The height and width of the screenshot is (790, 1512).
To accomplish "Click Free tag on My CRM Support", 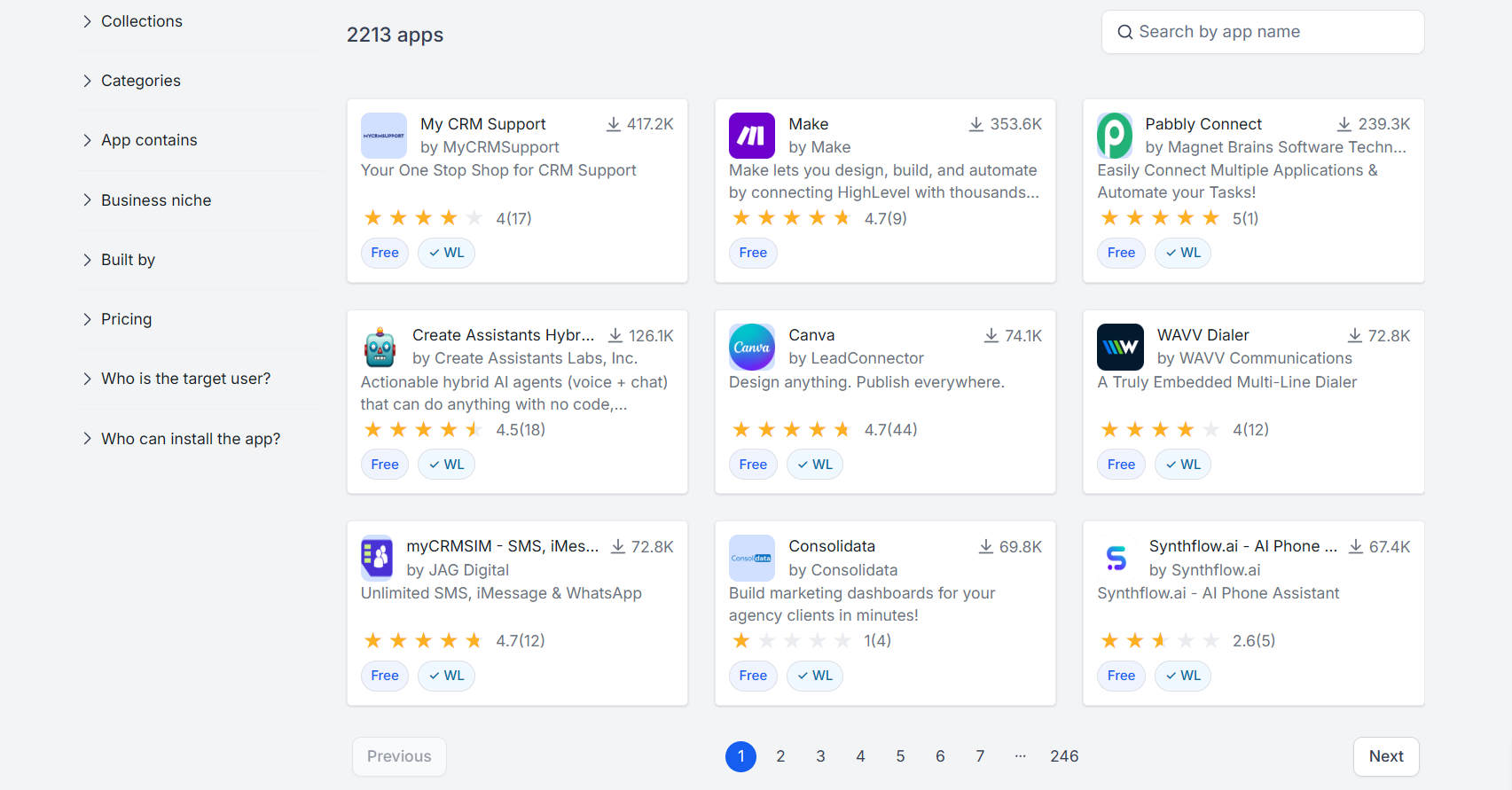I will [385, 253].
